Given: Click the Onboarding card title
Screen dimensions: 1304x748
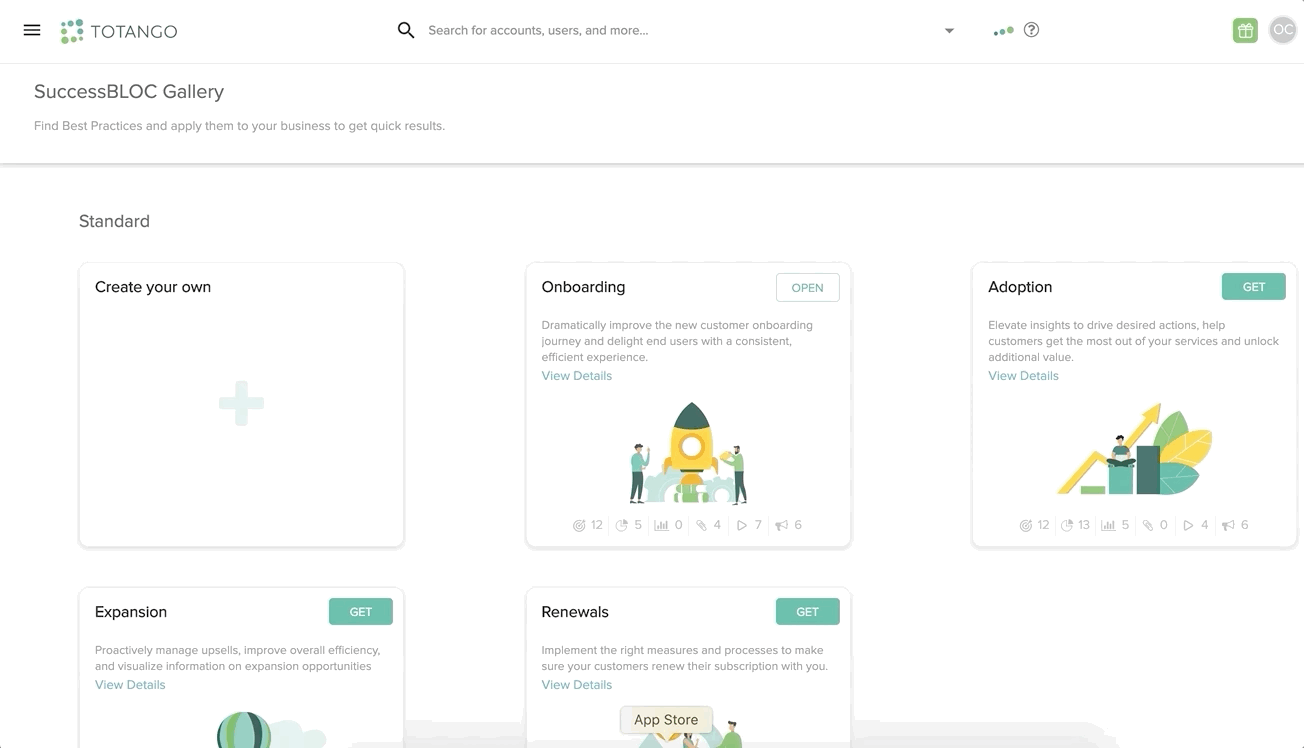Looking at the screenshot, I should 583,287.
